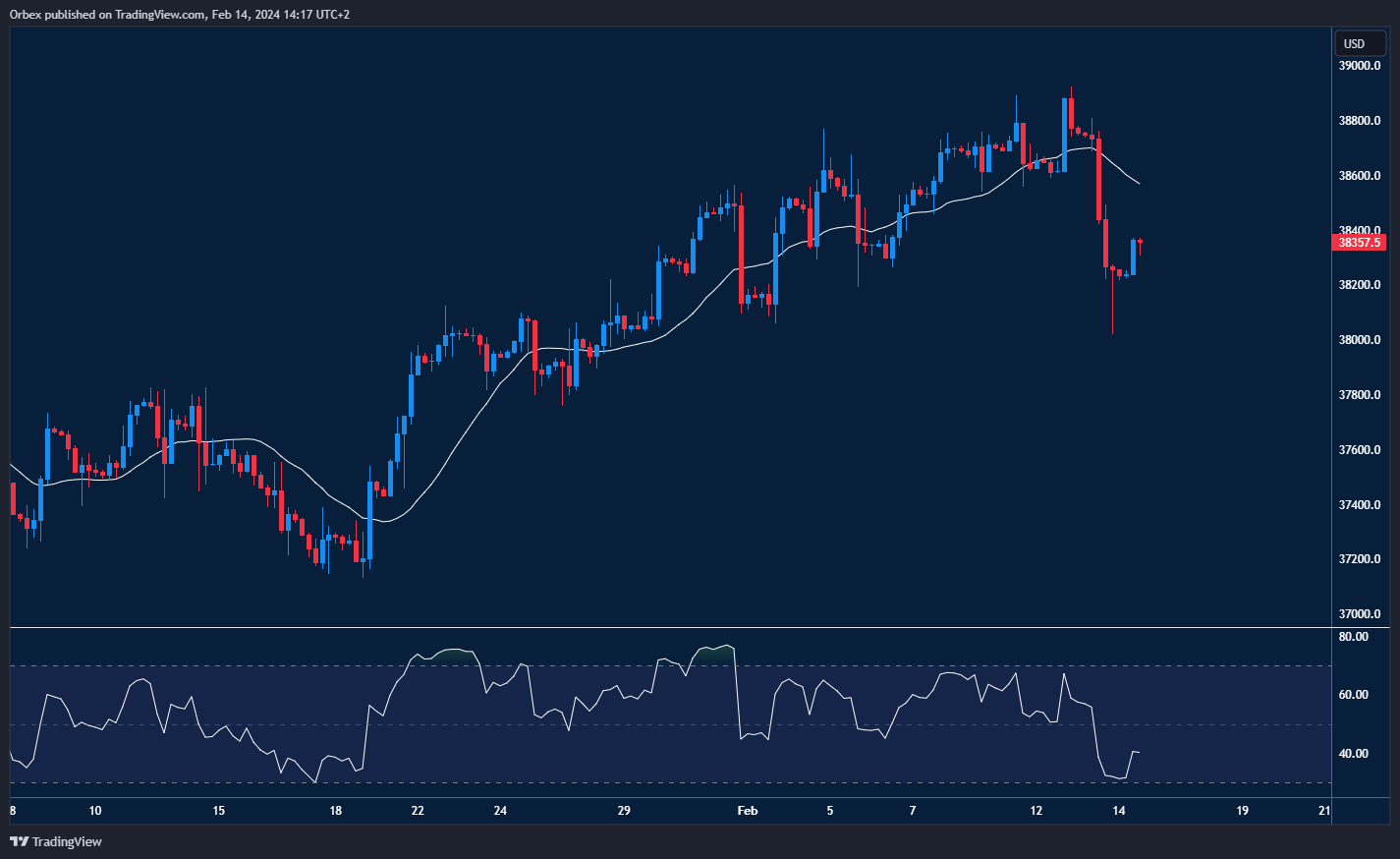
Task: Click the 37600.0 price scale label
Action: point(1360,450)
